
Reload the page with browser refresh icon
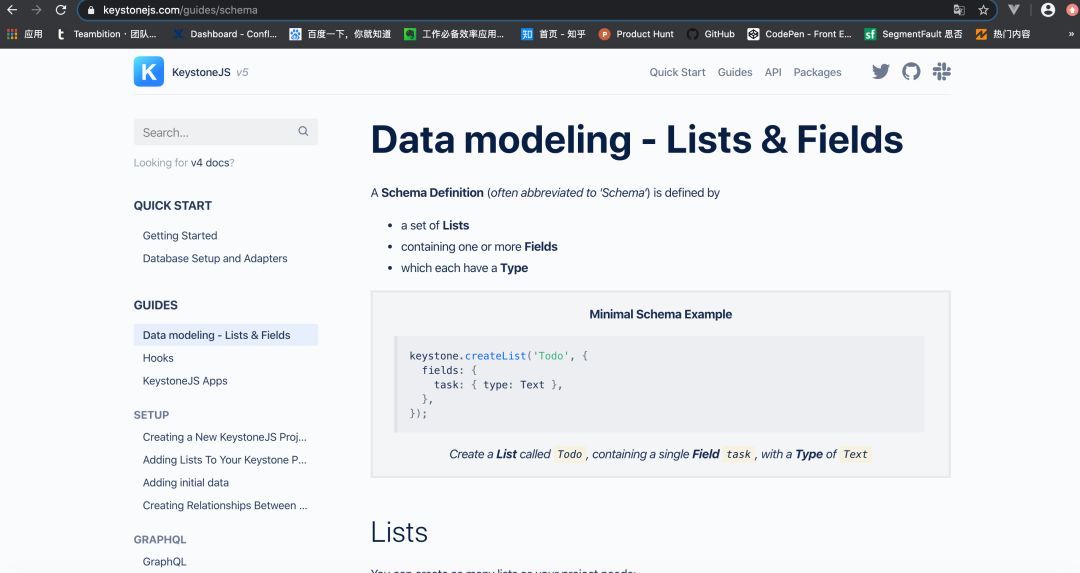click(61, 10)
